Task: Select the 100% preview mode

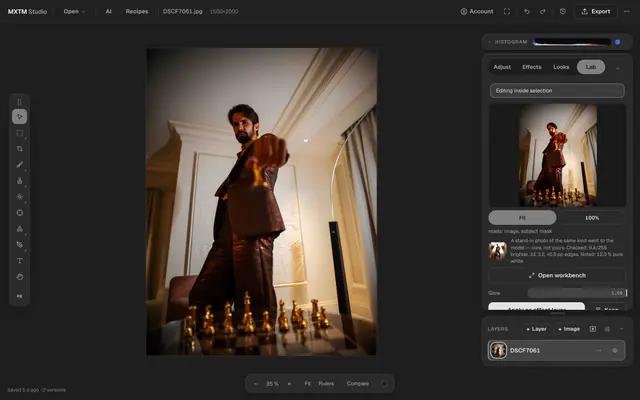Action: pos(592,218)
